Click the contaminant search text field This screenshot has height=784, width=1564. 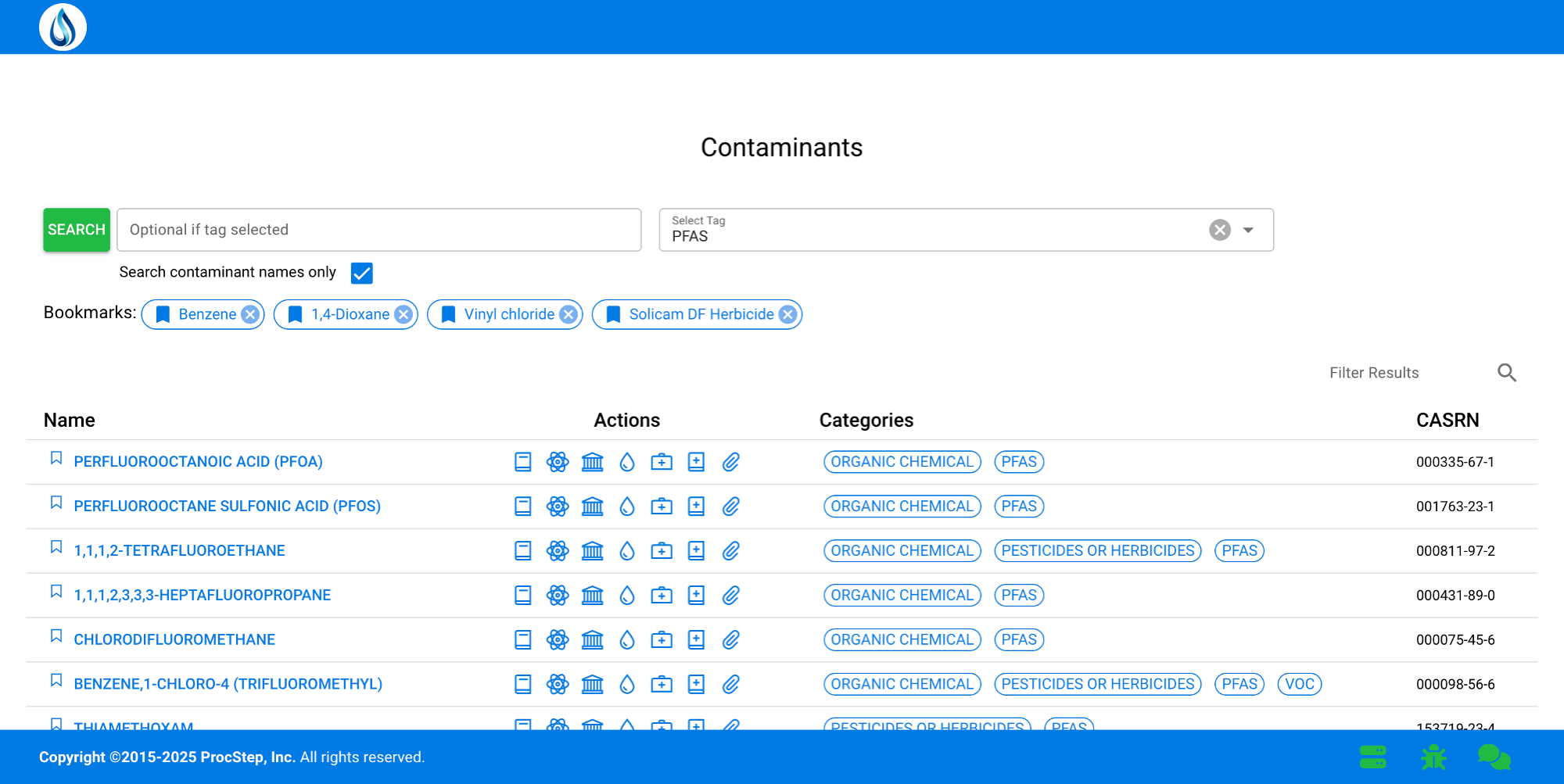(x=379, y=230)
